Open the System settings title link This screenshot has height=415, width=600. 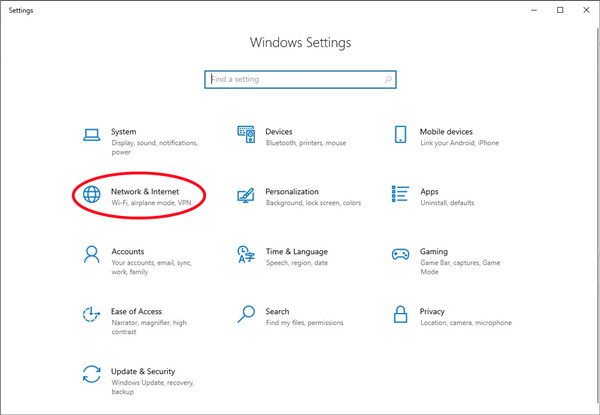[x=123, y=132]
